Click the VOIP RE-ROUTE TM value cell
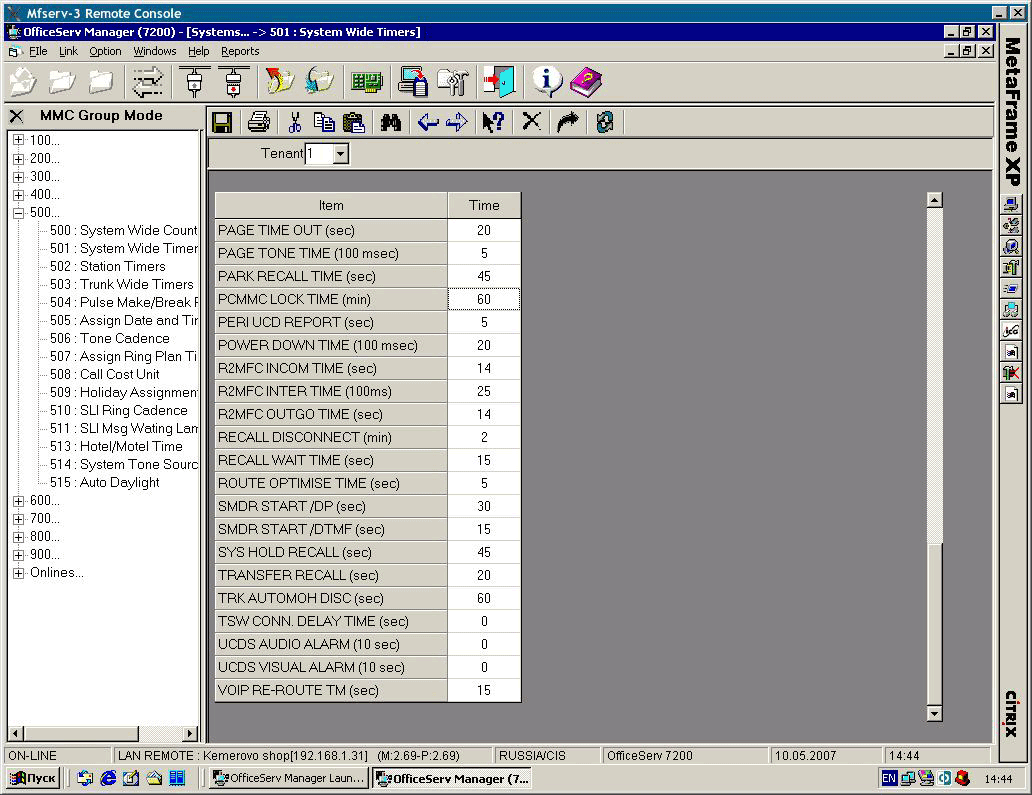 point(484,690)
